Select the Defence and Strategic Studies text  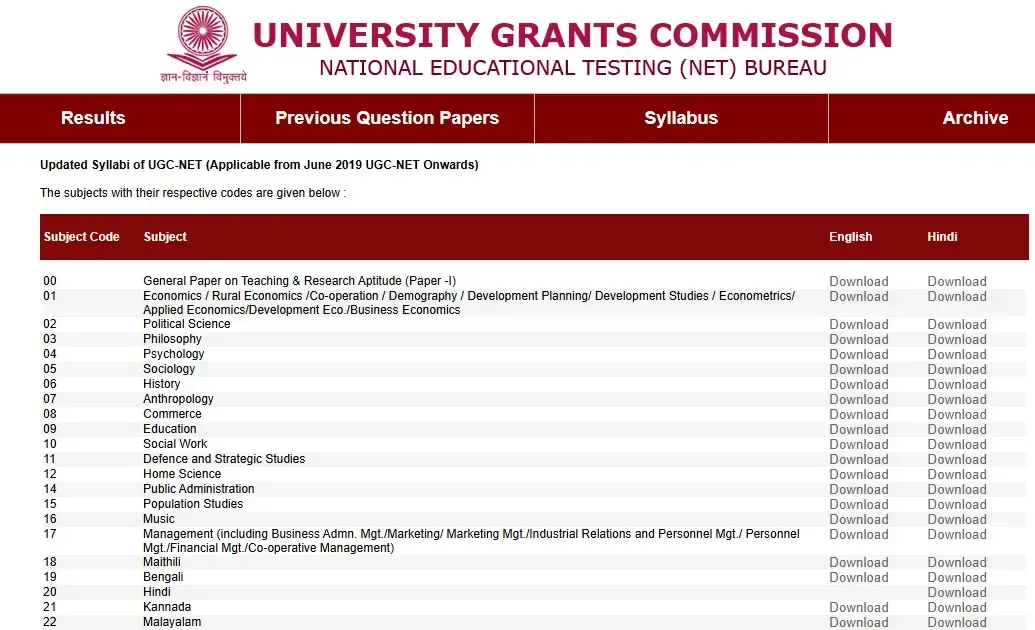click(224, 459)
